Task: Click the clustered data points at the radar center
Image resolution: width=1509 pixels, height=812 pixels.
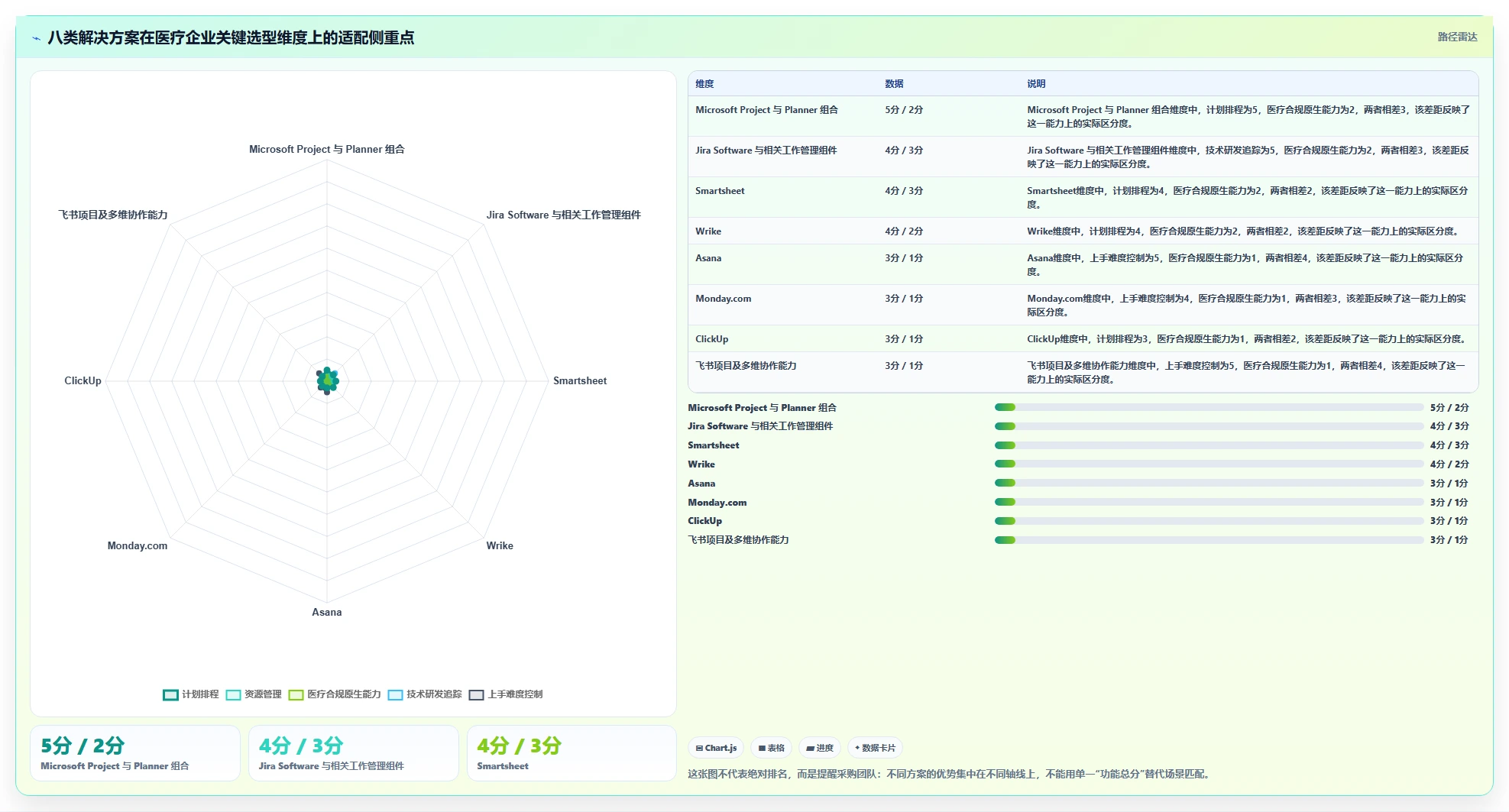Action: click(328, 380)
